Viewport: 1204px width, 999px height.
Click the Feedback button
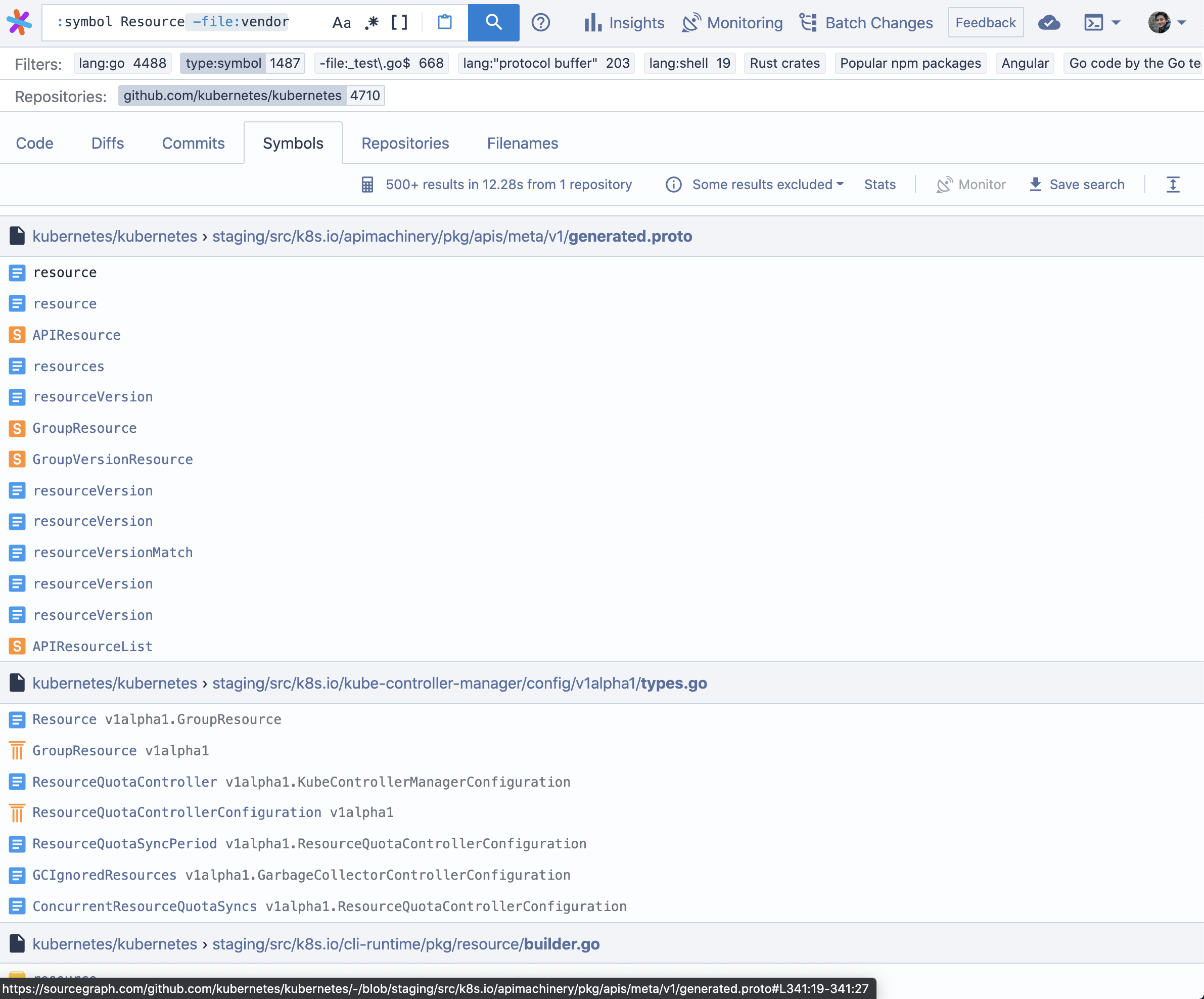pos(985,22)
